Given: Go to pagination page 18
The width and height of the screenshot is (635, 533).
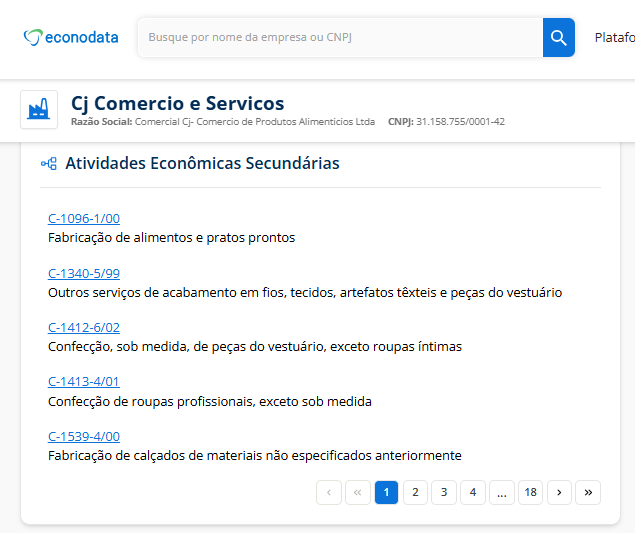Looking at the screenshot, I should click(x=531, y=492).
